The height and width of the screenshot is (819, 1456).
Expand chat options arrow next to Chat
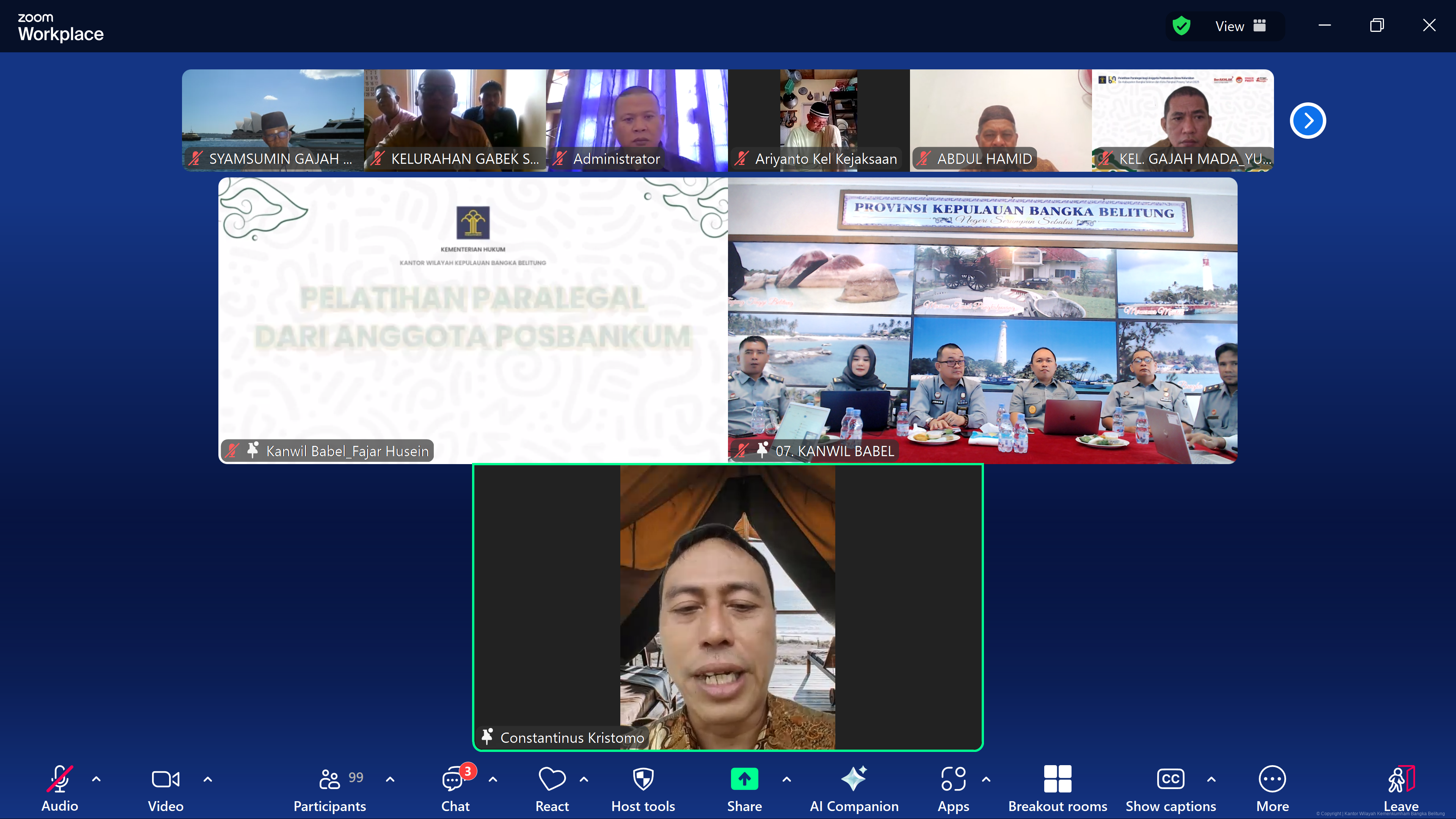(x=492, y=780)
